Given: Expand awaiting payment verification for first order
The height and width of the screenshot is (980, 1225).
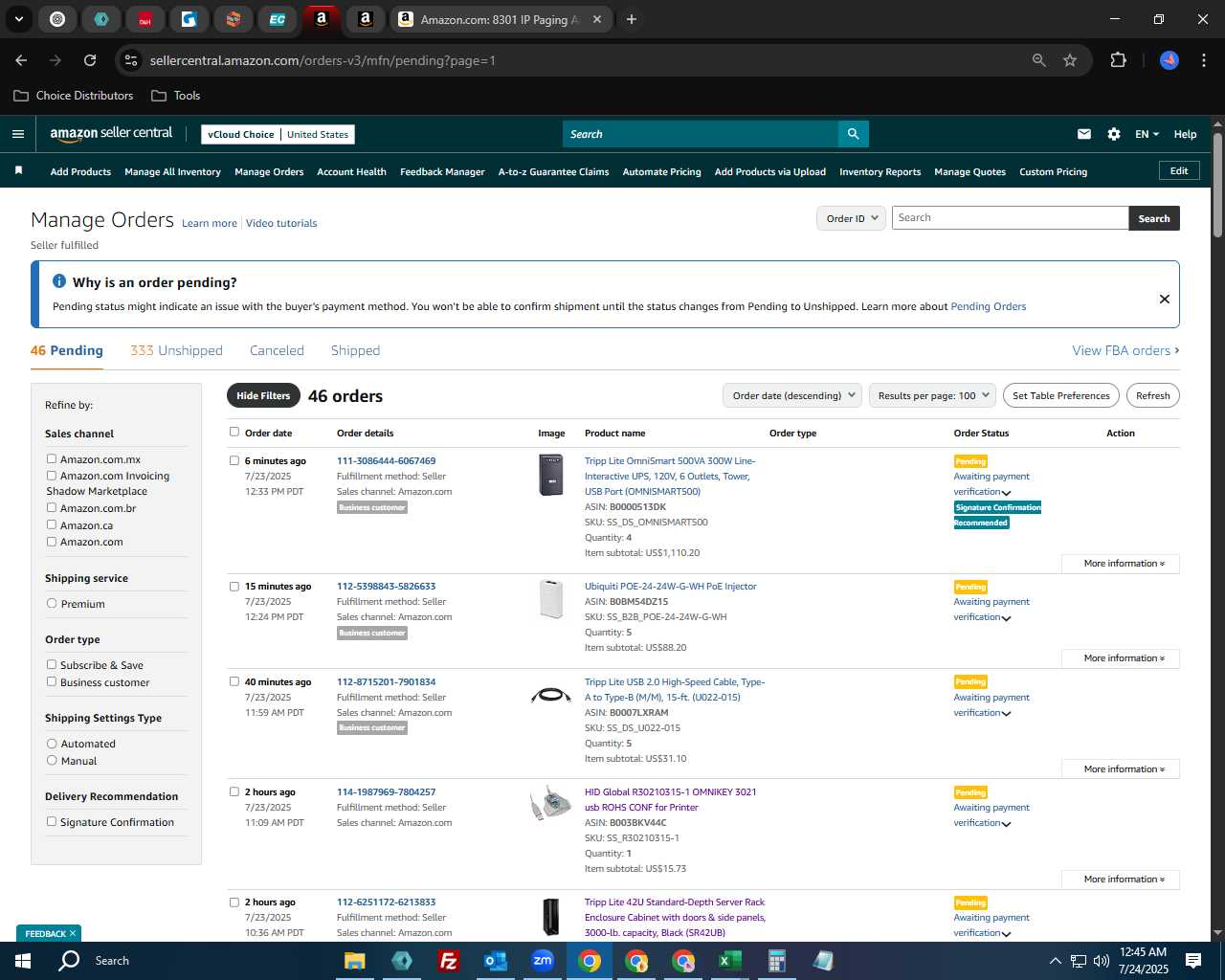Looking at the screenshot, I should click(1006, 493).
